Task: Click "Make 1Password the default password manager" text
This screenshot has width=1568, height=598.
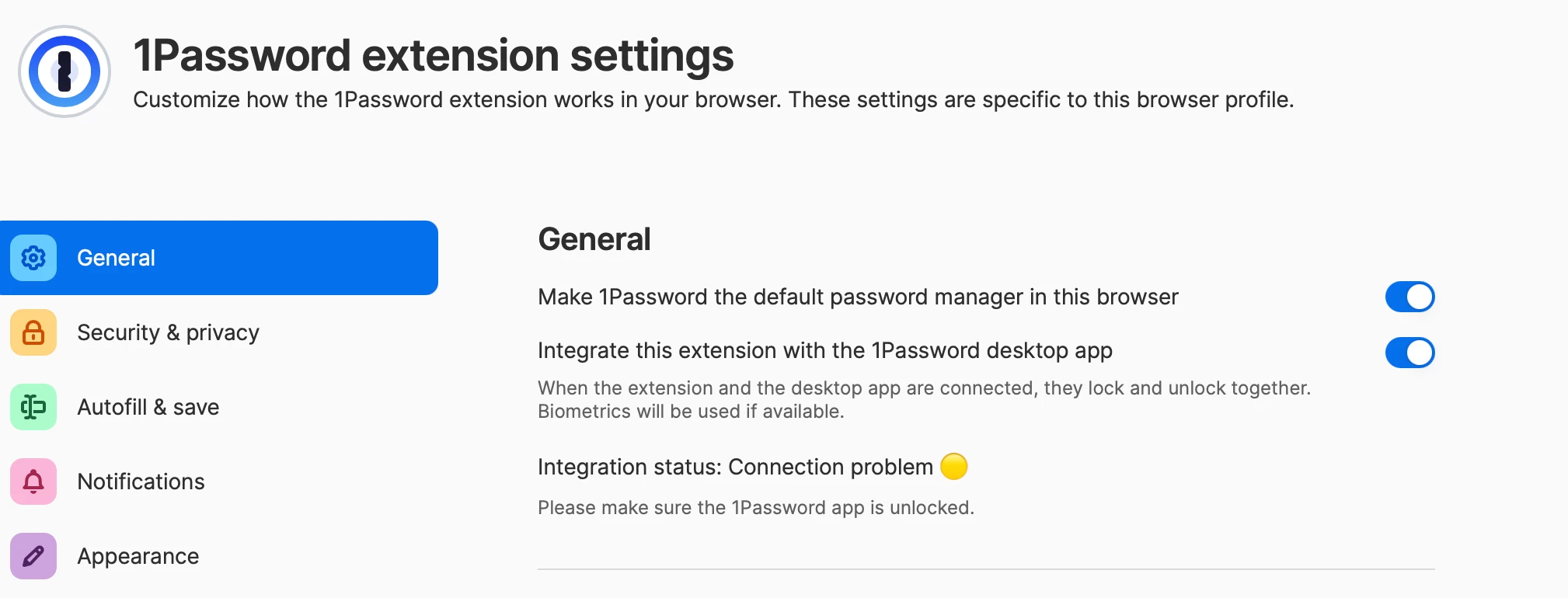Action: click(x=858, y=297)
